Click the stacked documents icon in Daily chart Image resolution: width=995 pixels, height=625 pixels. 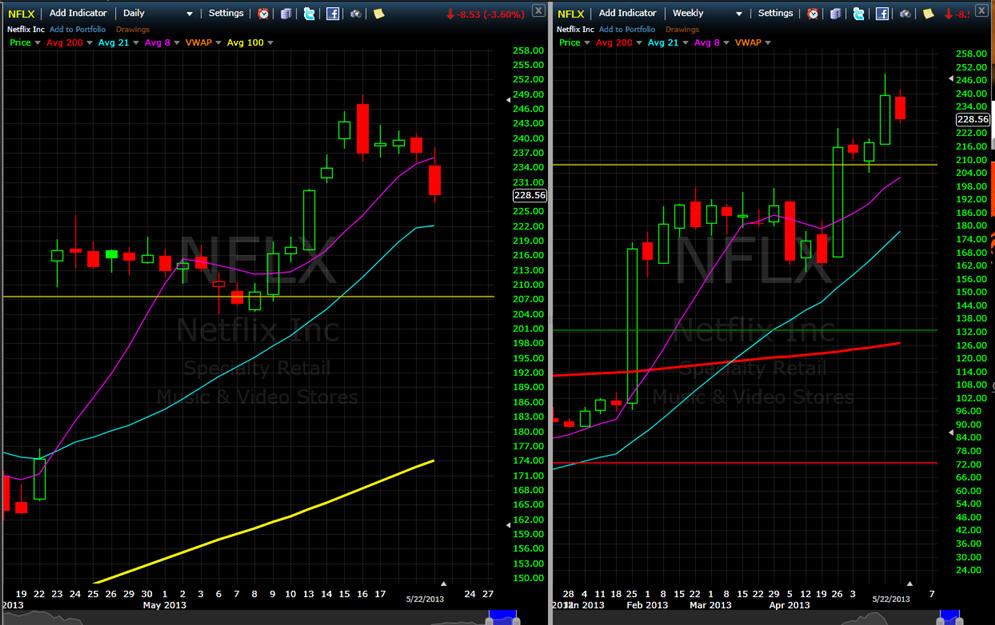286,13
